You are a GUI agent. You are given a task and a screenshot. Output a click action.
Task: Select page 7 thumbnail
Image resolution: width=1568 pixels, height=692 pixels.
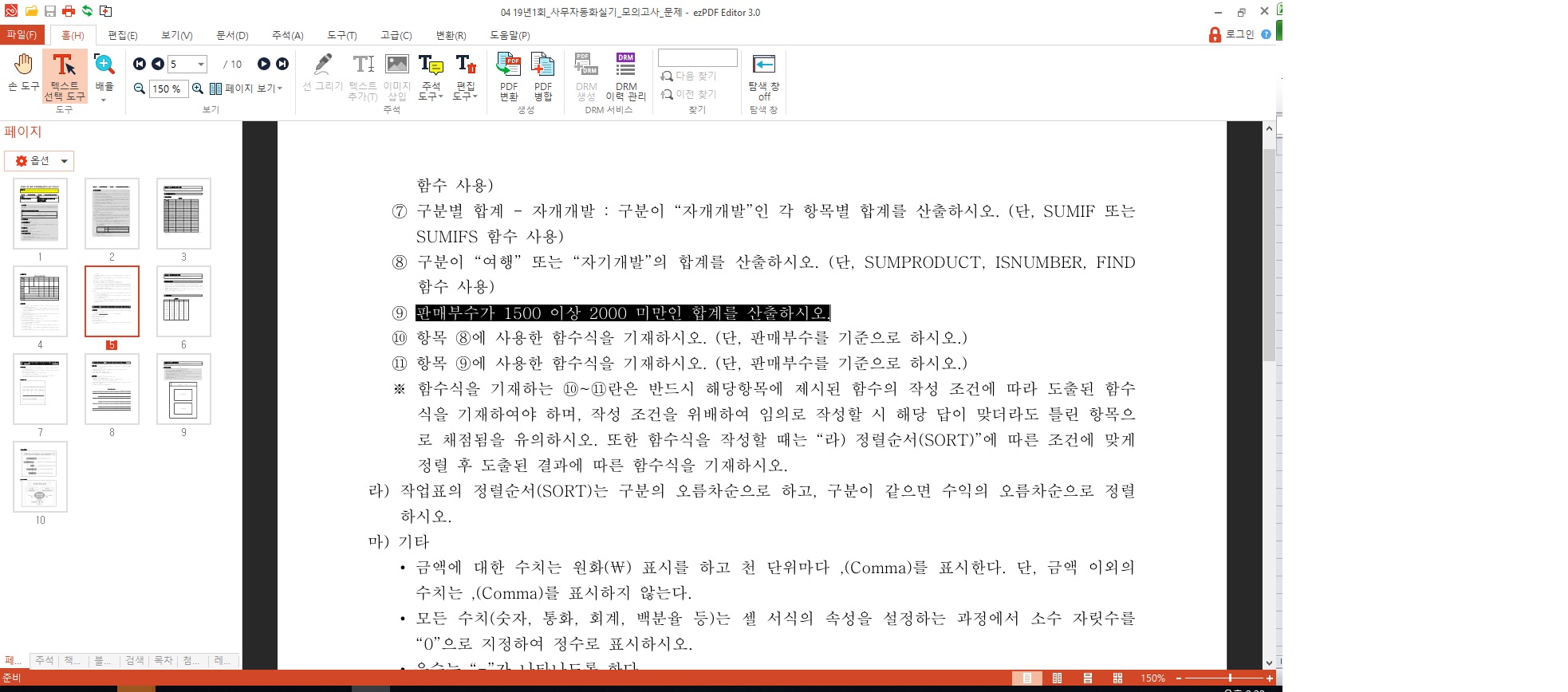coord(40,389)
